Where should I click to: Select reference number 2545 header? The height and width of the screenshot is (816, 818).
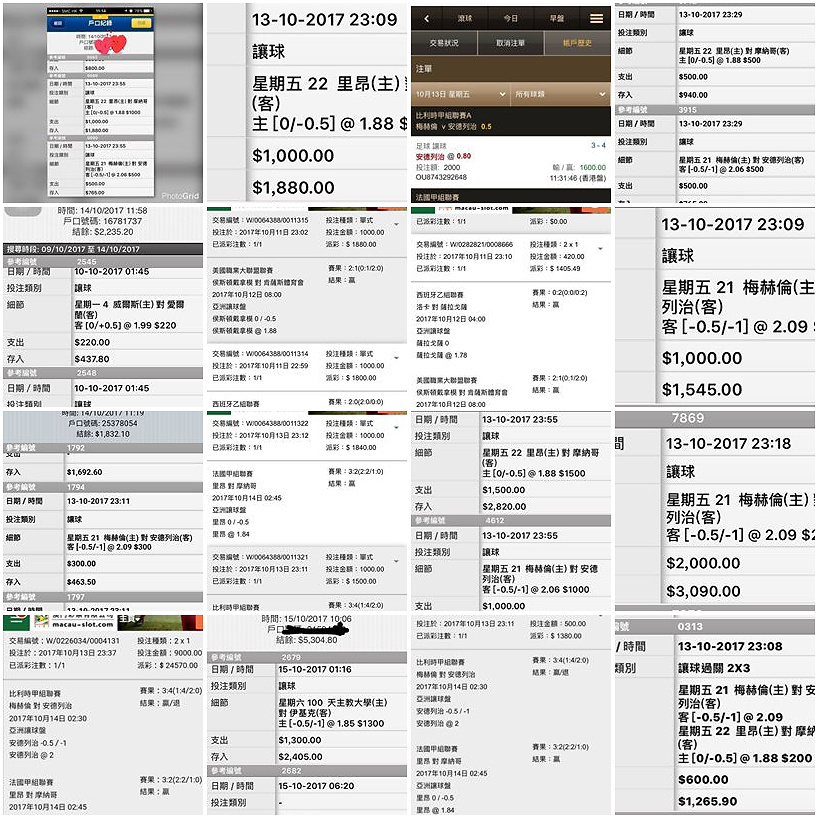(103, 261)
